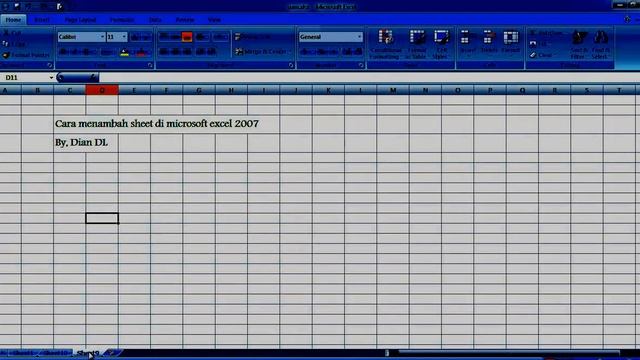Open the Name Box dropdown showing D11
The height and width of the screenshot is (360, 640).
(51, 78)
